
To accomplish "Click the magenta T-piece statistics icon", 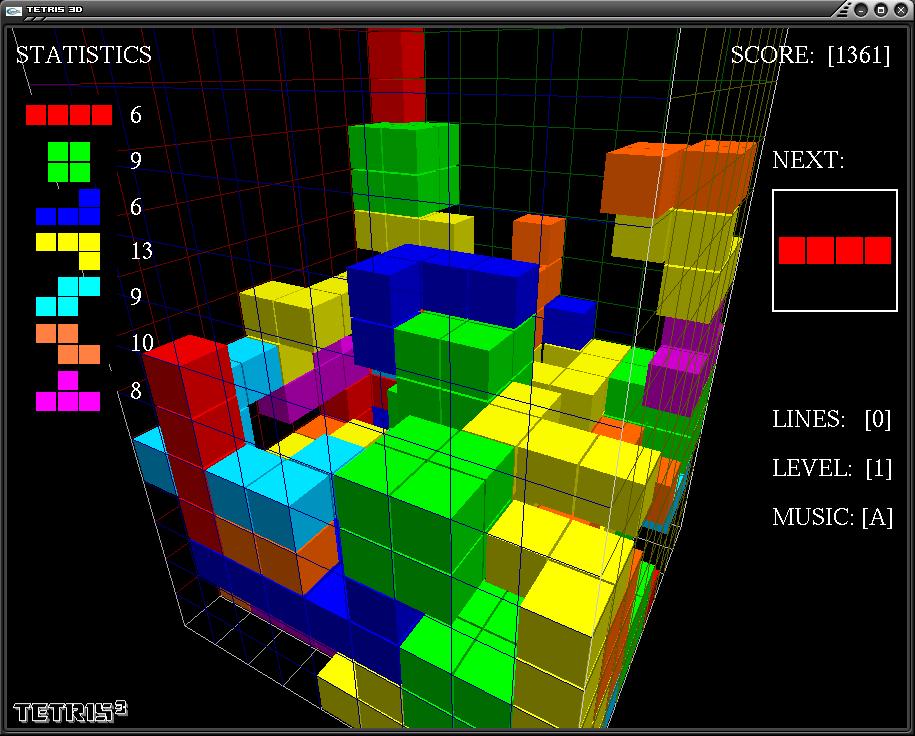I will pos(68,391).
